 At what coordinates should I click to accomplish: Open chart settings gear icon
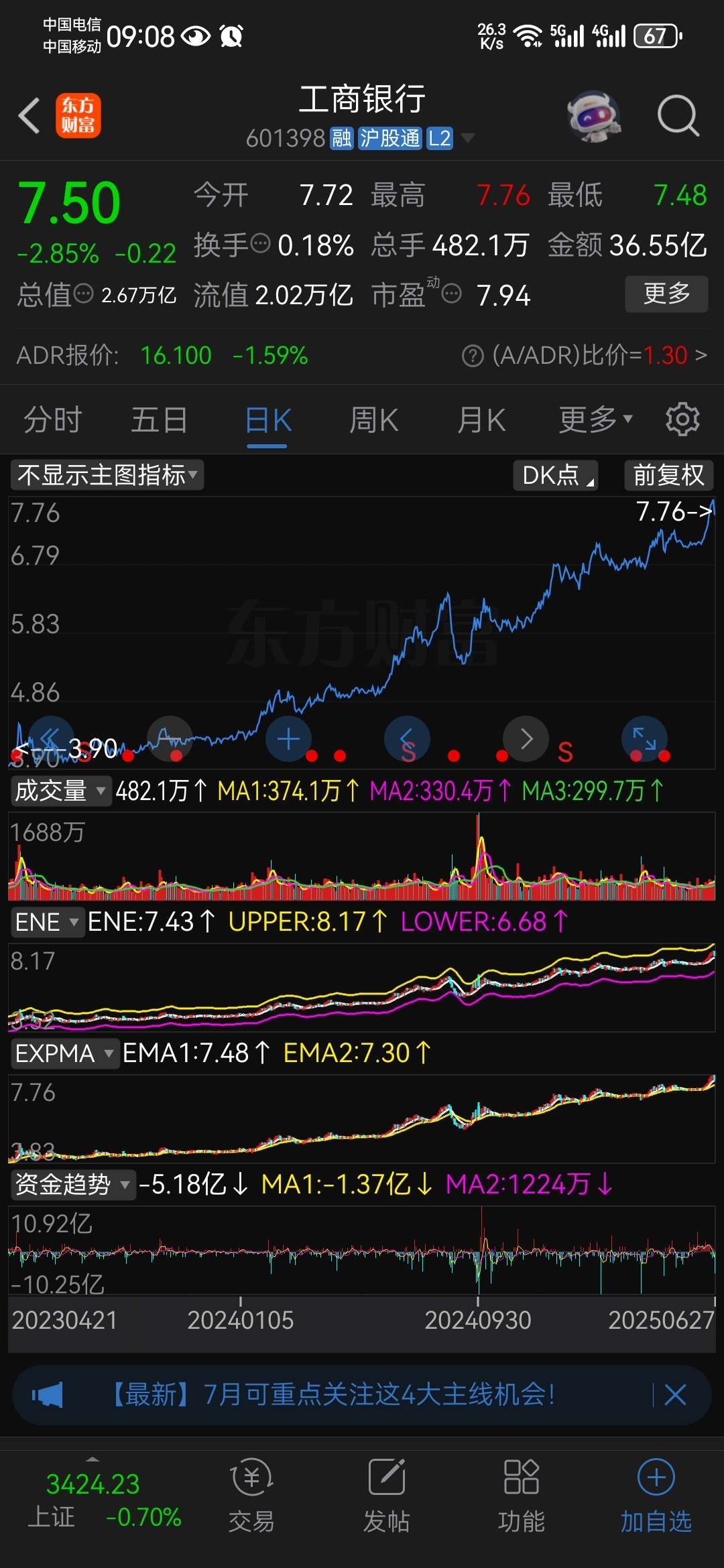pyautogui.click(x=682, y=419)
